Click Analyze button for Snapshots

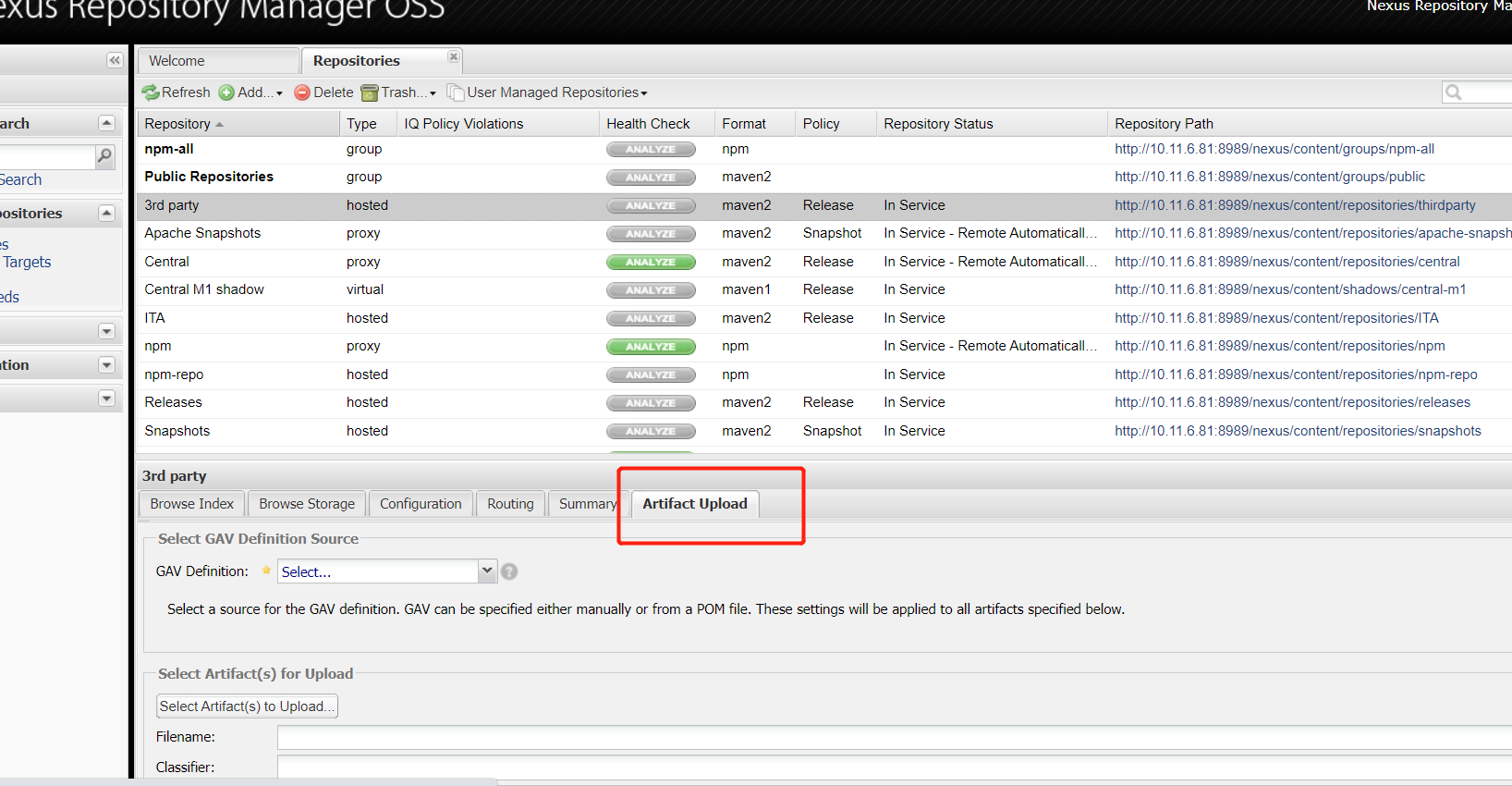[651, 431]
